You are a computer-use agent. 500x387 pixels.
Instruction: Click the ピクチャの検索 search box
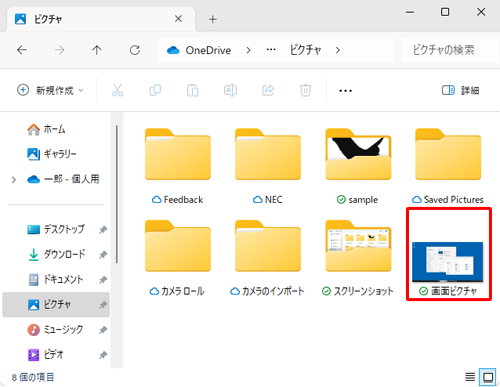450,50
